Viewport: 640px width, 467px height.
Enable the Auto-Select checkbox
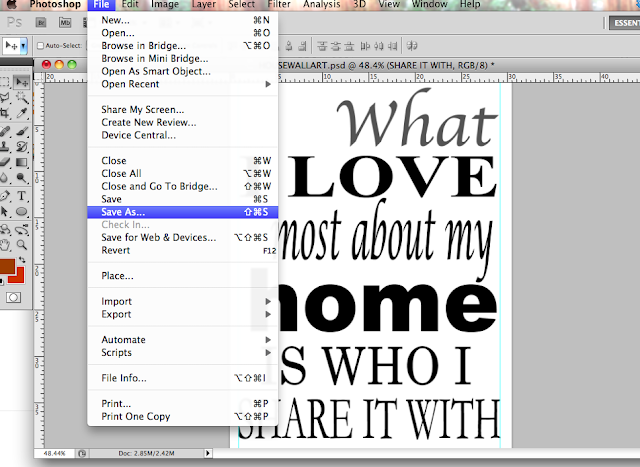pyautogui.click(x=41, y=45)
